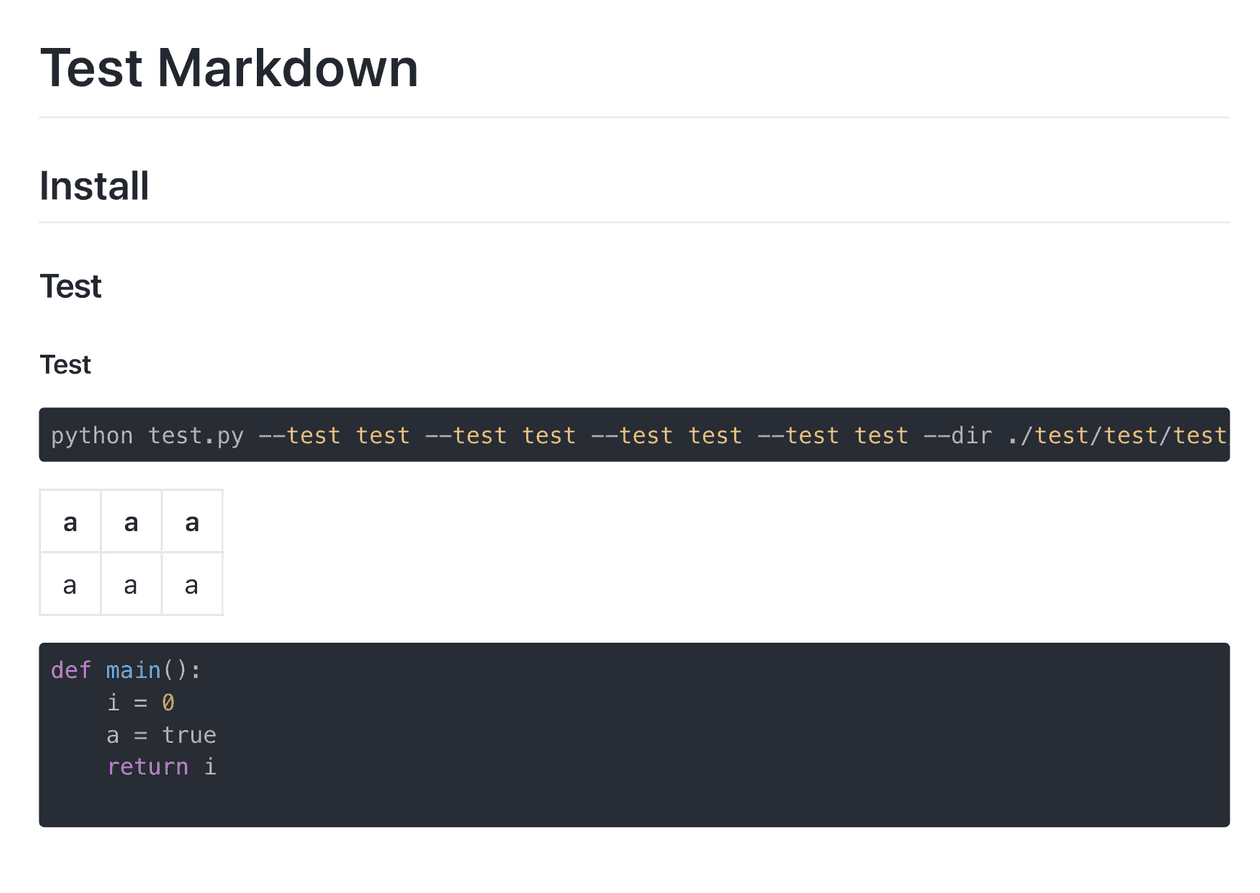Click the larger Test subheading under Install
Screen dimensions: 1260x893
[71, 286]
